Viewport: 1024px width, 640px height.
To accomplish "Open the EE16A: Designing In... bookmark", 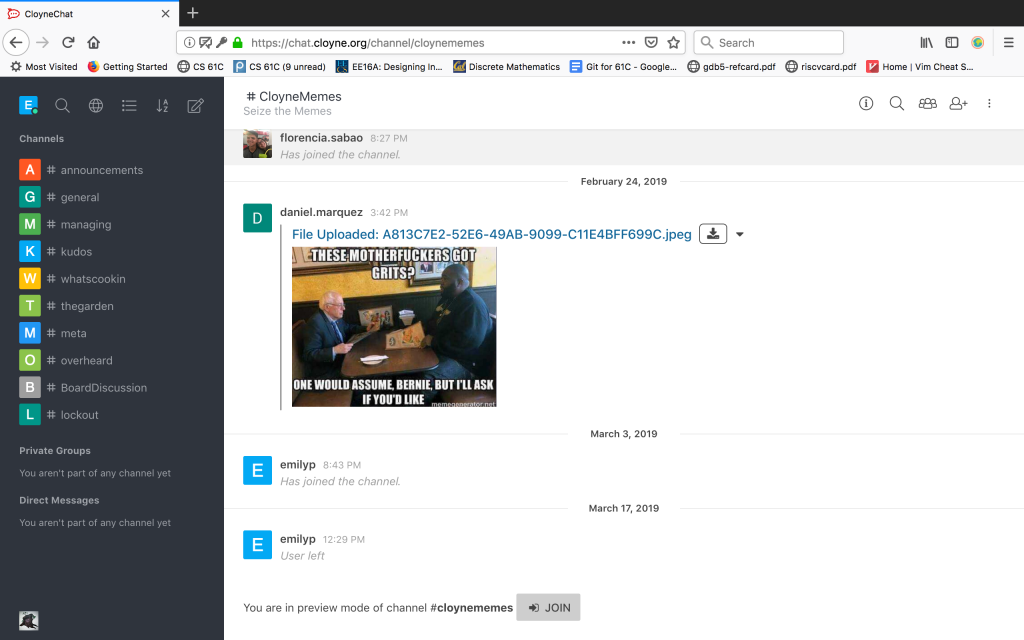I will pos(389,67).
